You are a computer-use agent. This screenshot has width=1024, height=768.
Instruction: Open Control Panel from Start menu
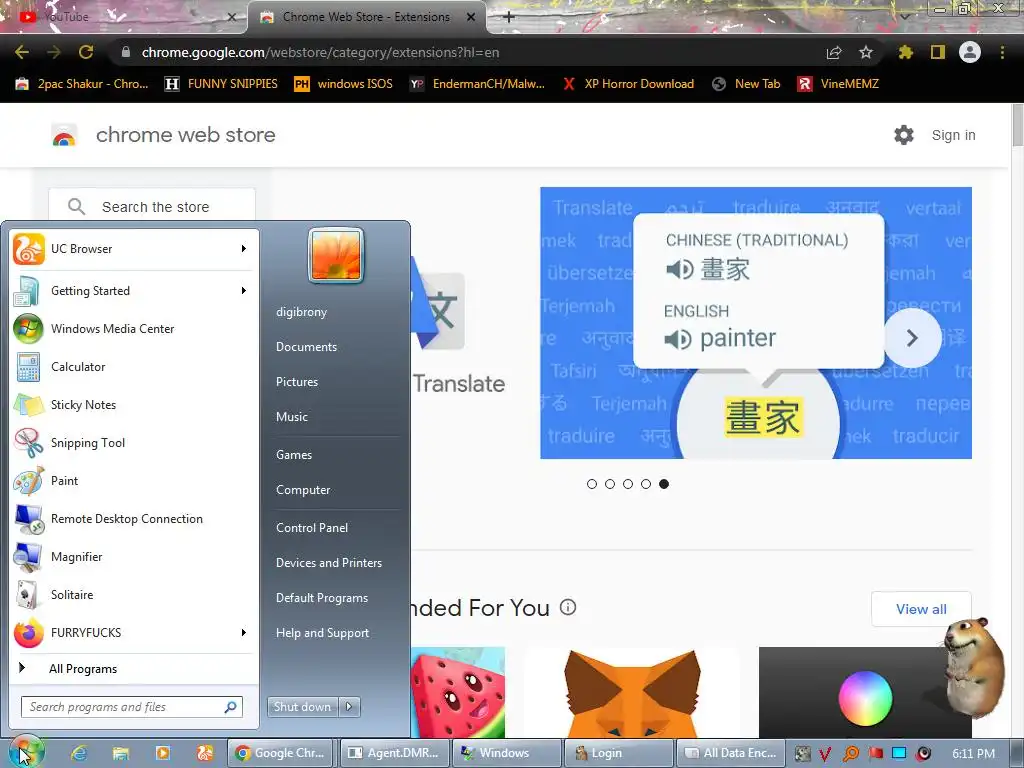click(x=312, y=528)
